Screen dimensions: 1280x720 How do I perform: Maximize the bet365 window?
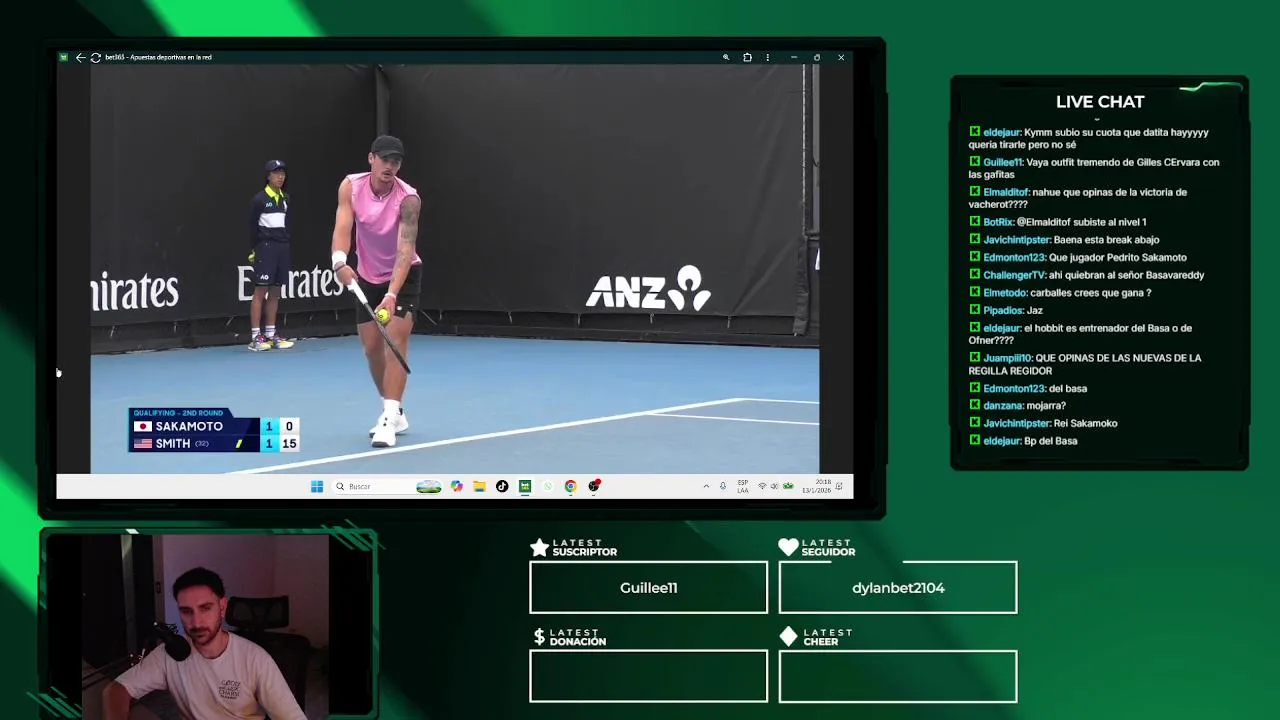click(817, 57)
